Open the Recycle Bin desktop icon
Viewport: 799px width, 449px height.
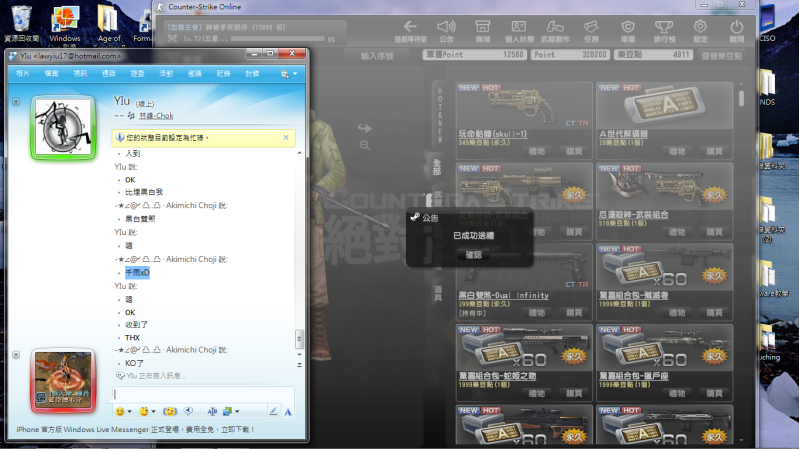click(21, 23)
